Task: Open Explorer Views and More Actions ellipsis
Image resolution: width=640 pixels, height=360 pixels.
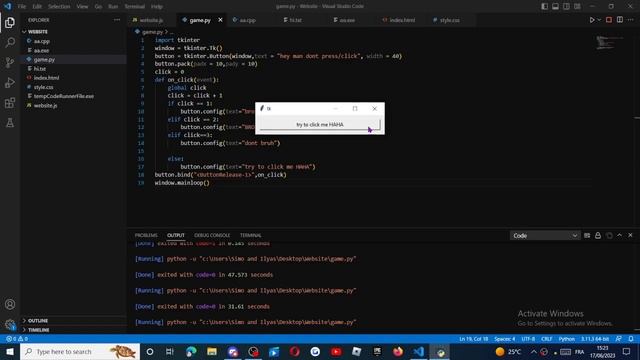Action: click(x=117, y=20)
